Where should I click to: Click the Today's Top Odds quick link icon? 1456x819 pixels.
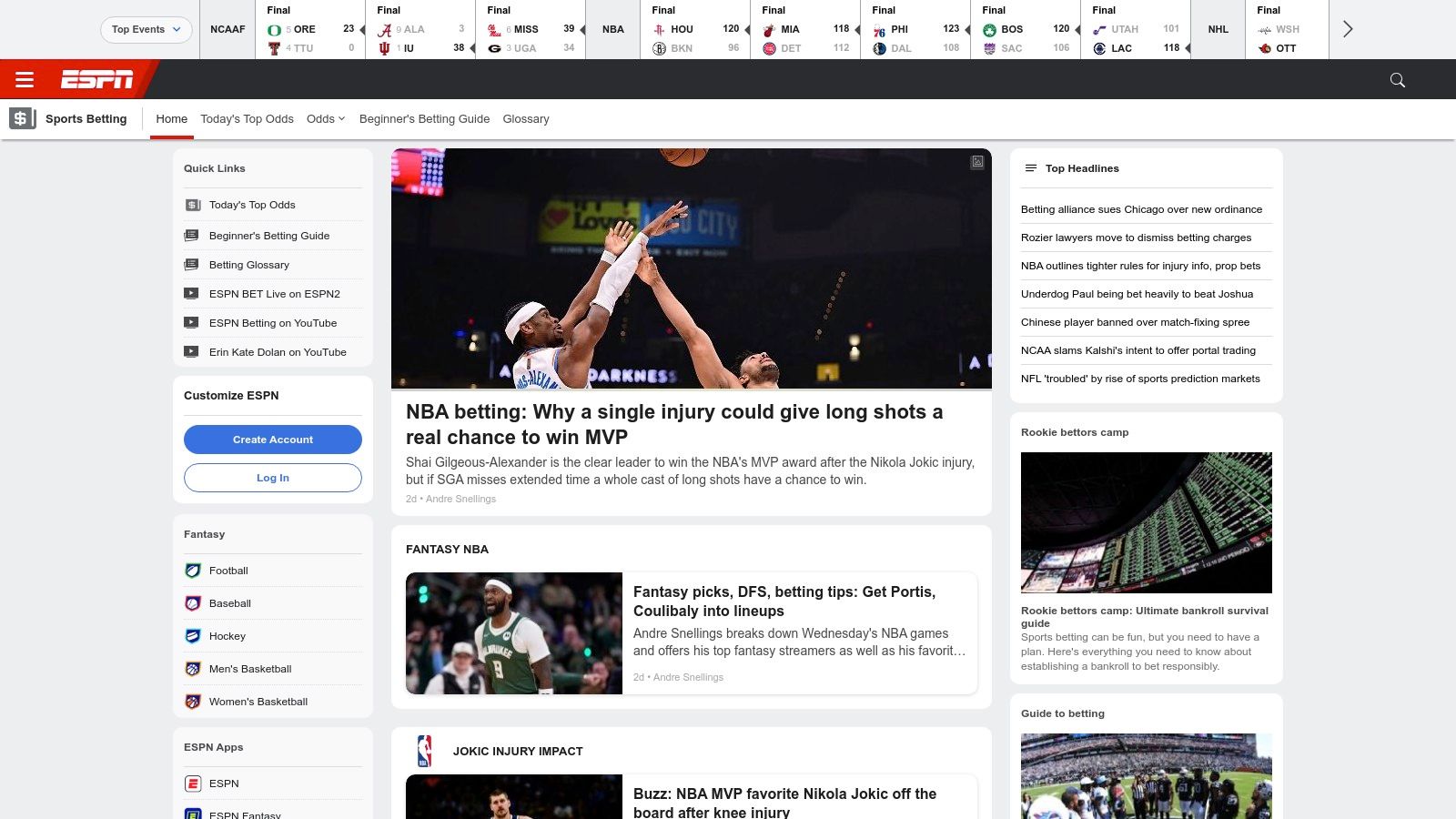point(192,205)
